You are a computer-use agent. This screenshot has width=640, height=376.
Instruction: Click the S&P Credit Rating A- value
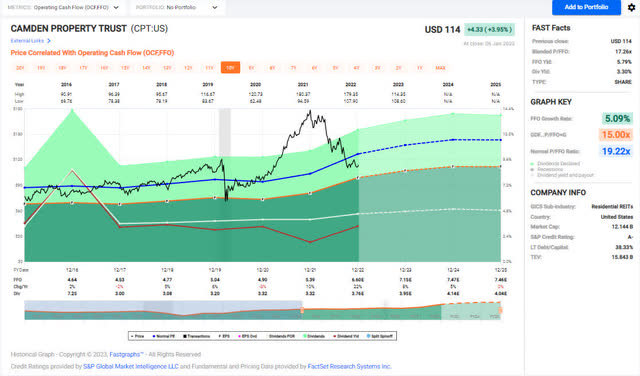click(630, 237)
